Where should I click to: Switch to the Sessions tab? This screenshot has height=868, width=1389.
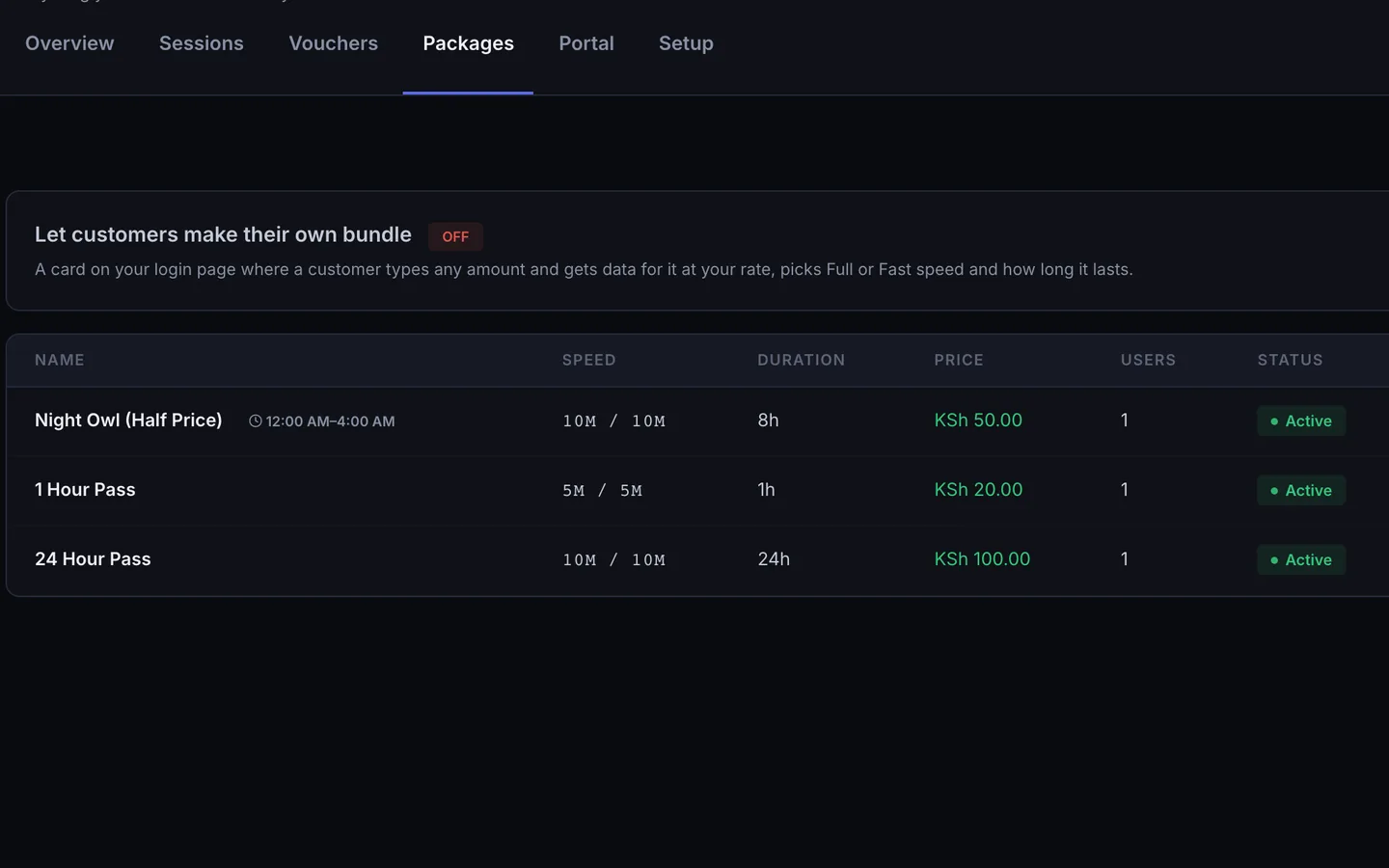pyautogui.click(x=202, y=43)
